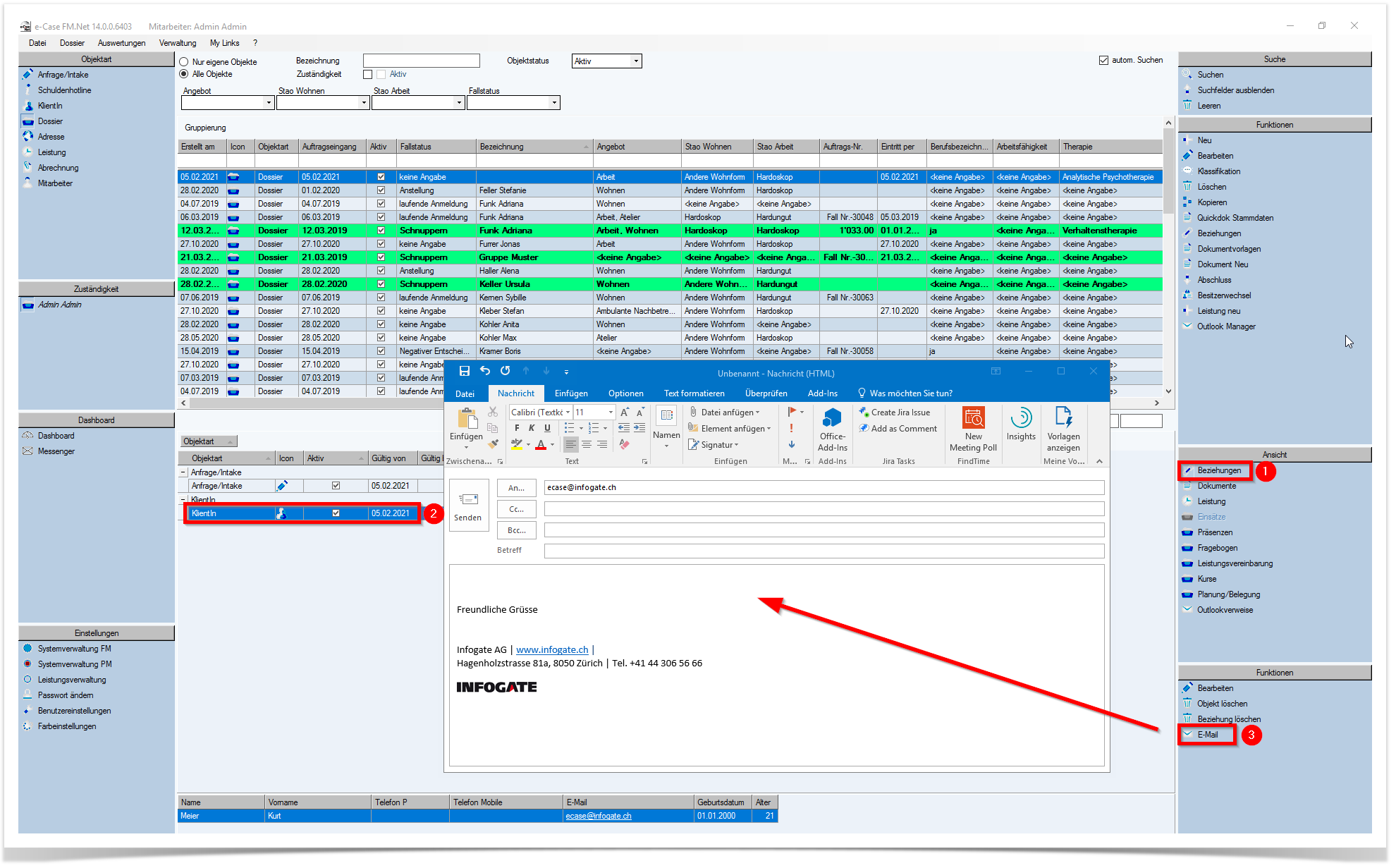Toggle the Zuständigkeit checkbox
This screenshot has height=868, width=1396.
[367, 74]
